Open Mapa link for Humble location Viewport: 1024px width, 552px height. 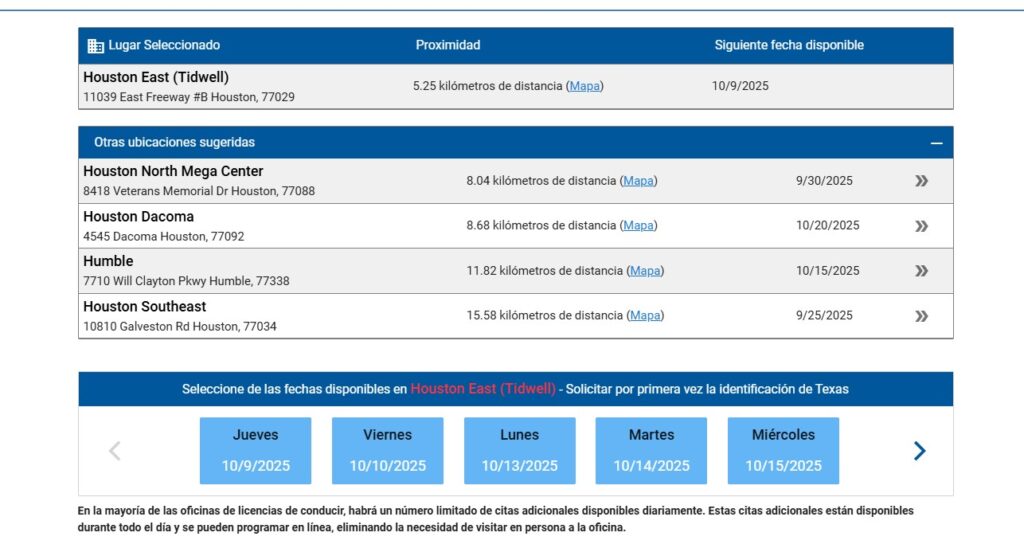645,271
